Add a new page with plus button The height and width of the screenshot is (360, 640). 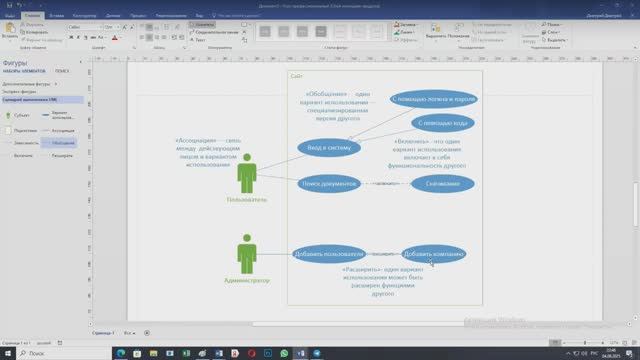point(147,333)
